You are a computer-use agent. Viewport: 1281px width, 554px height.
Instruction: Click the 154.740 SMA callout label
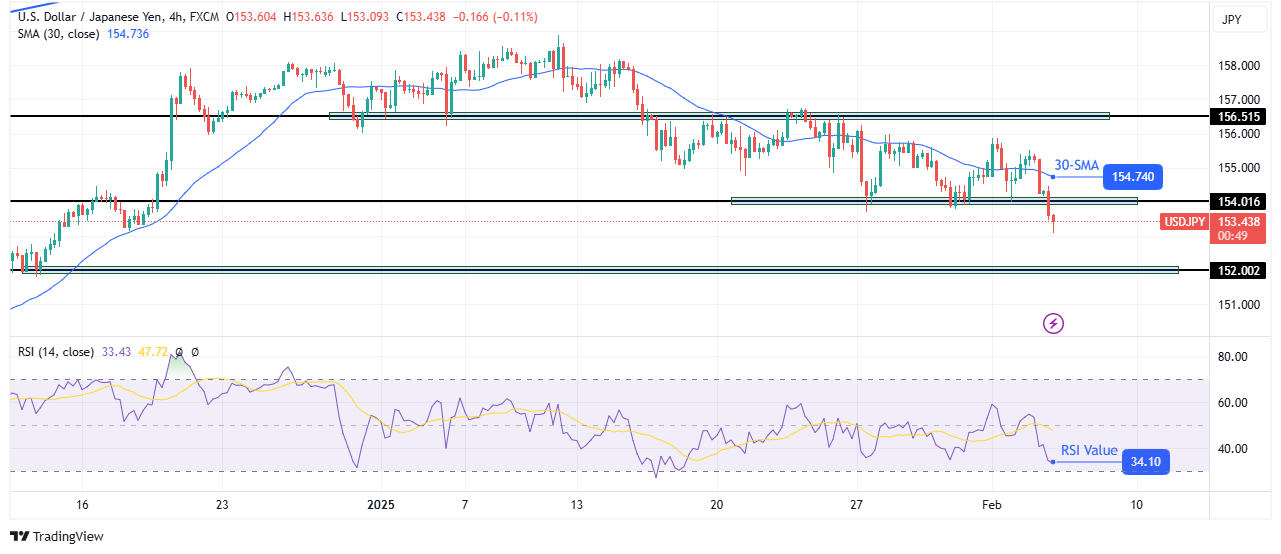[x=1135, y=178]
